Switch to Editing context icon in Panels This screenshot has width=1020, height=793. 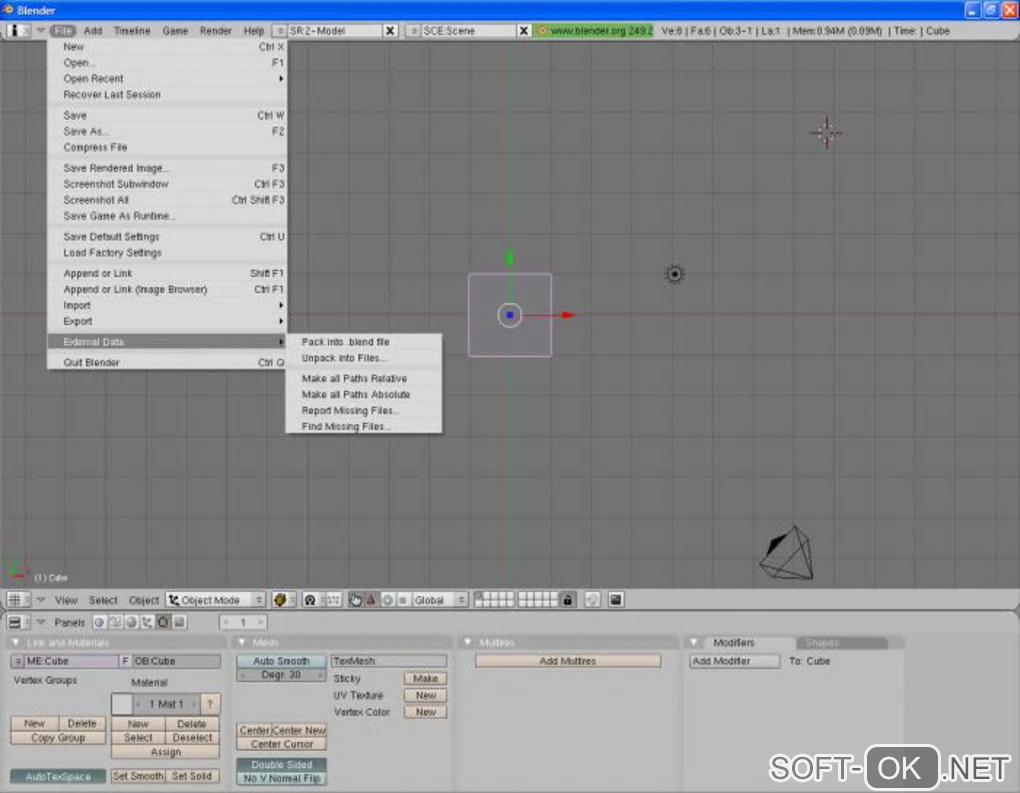point(163,623)
